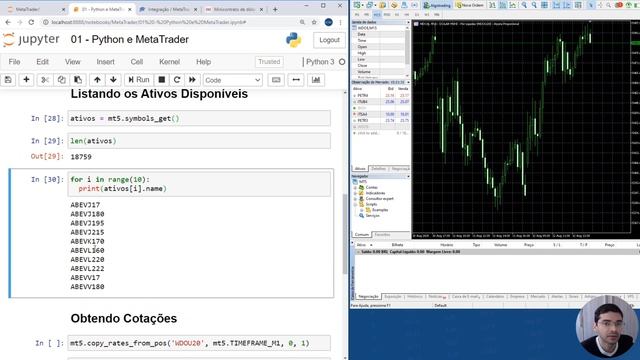Screen dimensions: 640x360
Task: Paste cells below in the Jupyter toolbar
Action: (78, 80)
